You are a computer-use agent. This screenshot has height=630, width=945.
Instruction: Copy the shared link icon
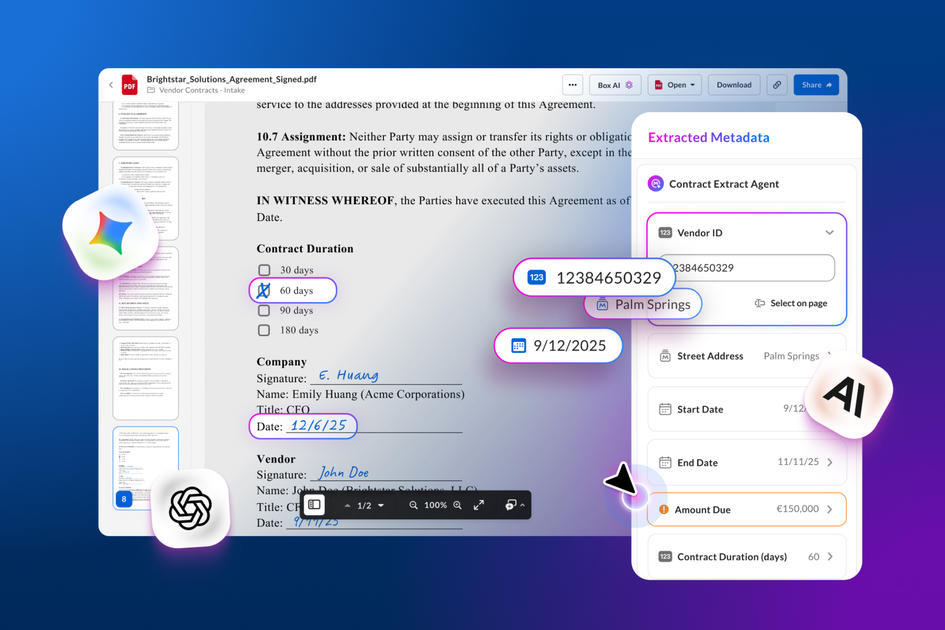(777, 85)
